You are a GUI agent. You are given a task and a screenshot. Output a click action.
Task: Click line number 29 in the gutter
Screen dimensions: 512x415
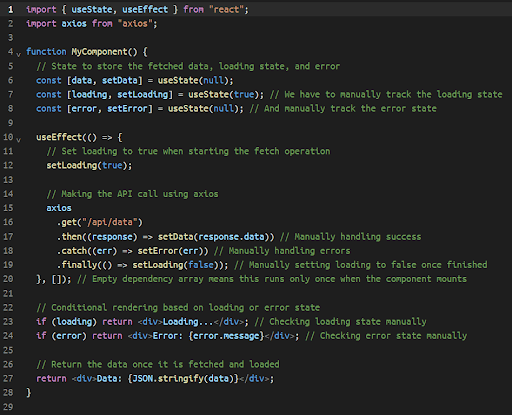(x=8, y=407)
